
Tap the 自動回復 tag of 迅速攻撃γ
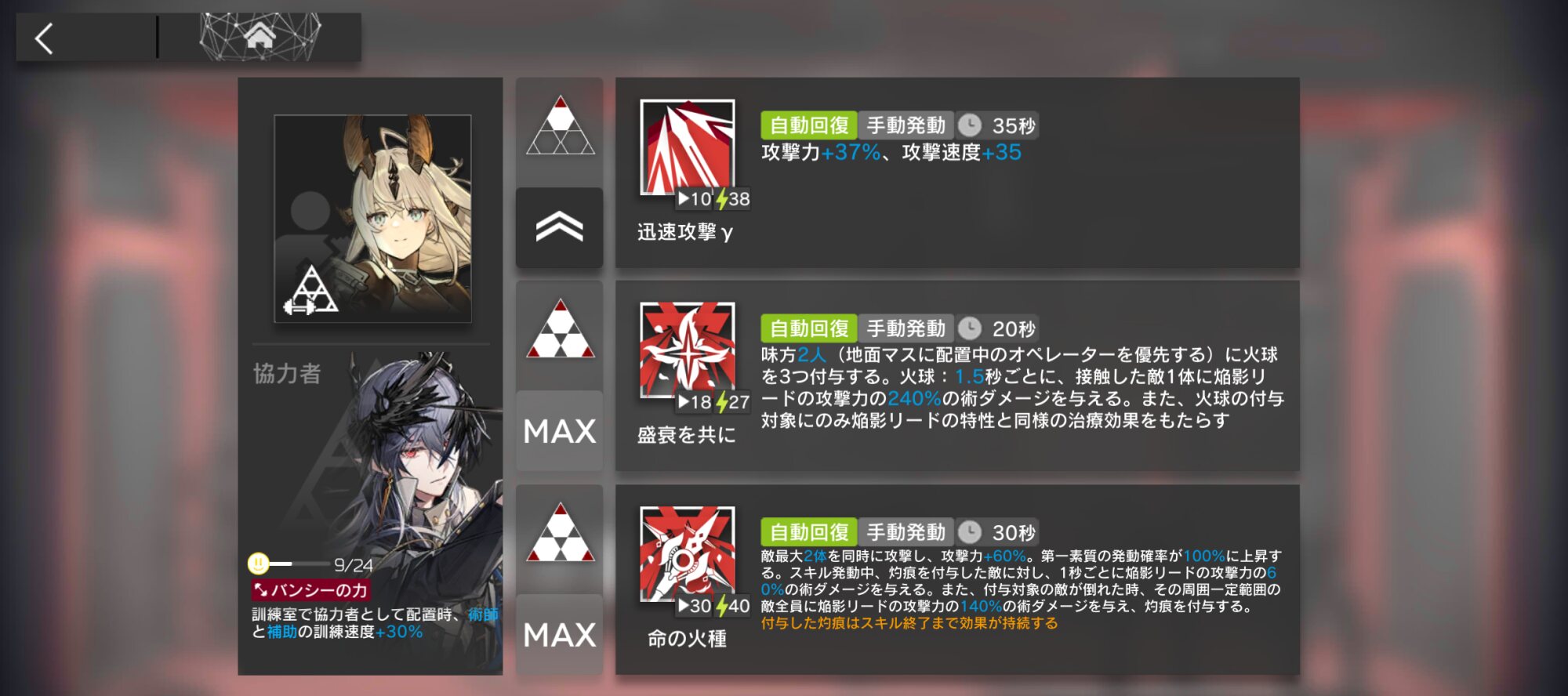click(x=809, y=125)
